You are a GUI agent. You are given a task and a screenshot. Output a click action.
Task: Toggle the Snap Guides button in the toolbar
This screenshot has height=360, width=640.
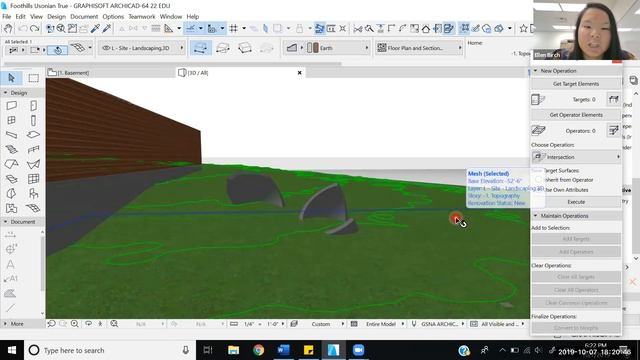(x=212, y=28)
